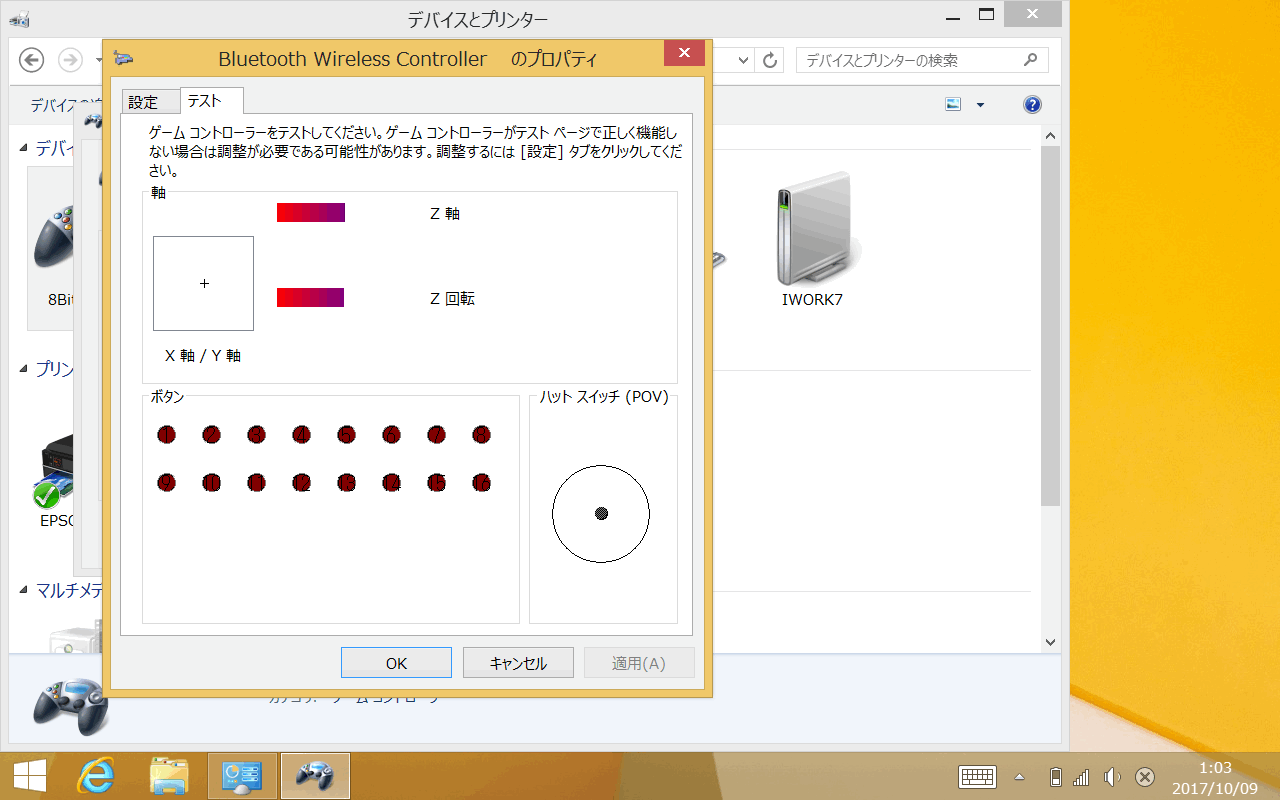Select the テスト tab
Image resolution: width=1280 pixels, height=800 pixels.
pyautogui.click(x=205, y=101)
